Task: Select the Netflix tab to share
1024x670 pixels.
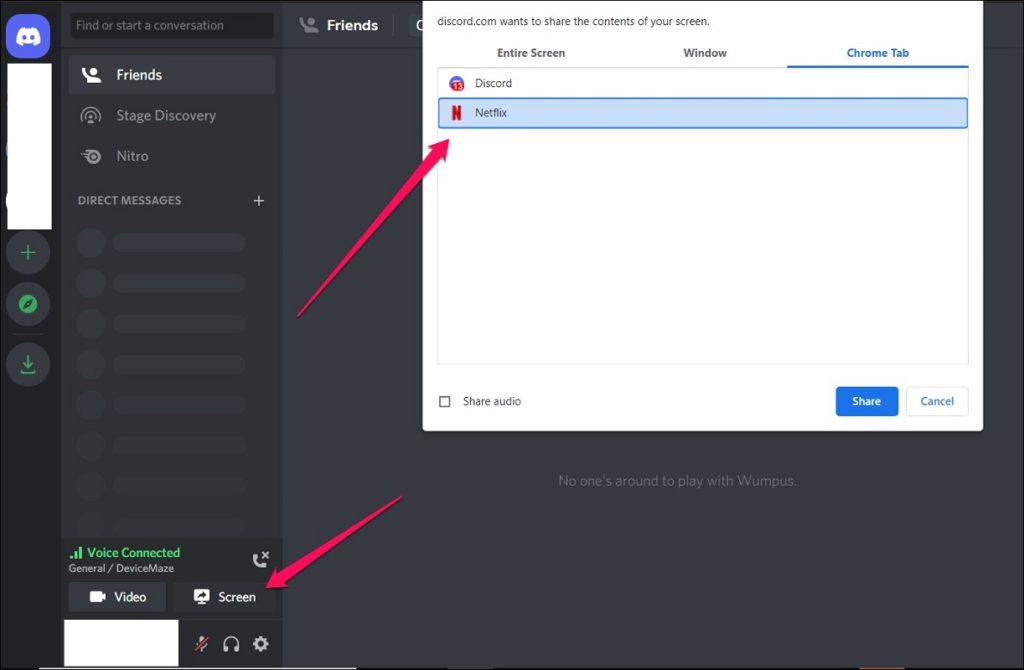Action: tap(490, 113)
